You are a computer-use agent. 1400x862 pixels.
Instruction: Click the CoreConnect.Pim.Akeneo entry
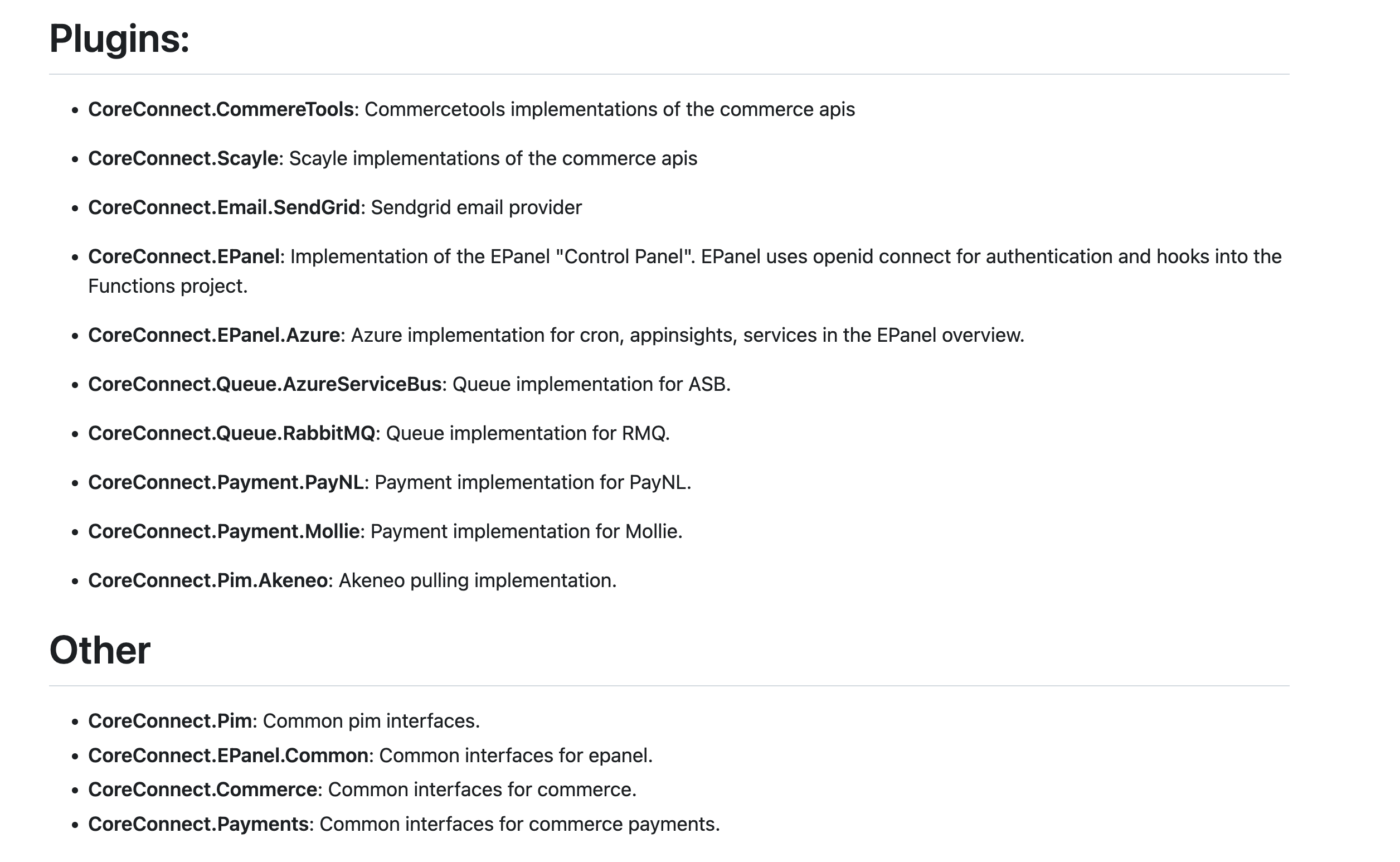tap(208, 580)
